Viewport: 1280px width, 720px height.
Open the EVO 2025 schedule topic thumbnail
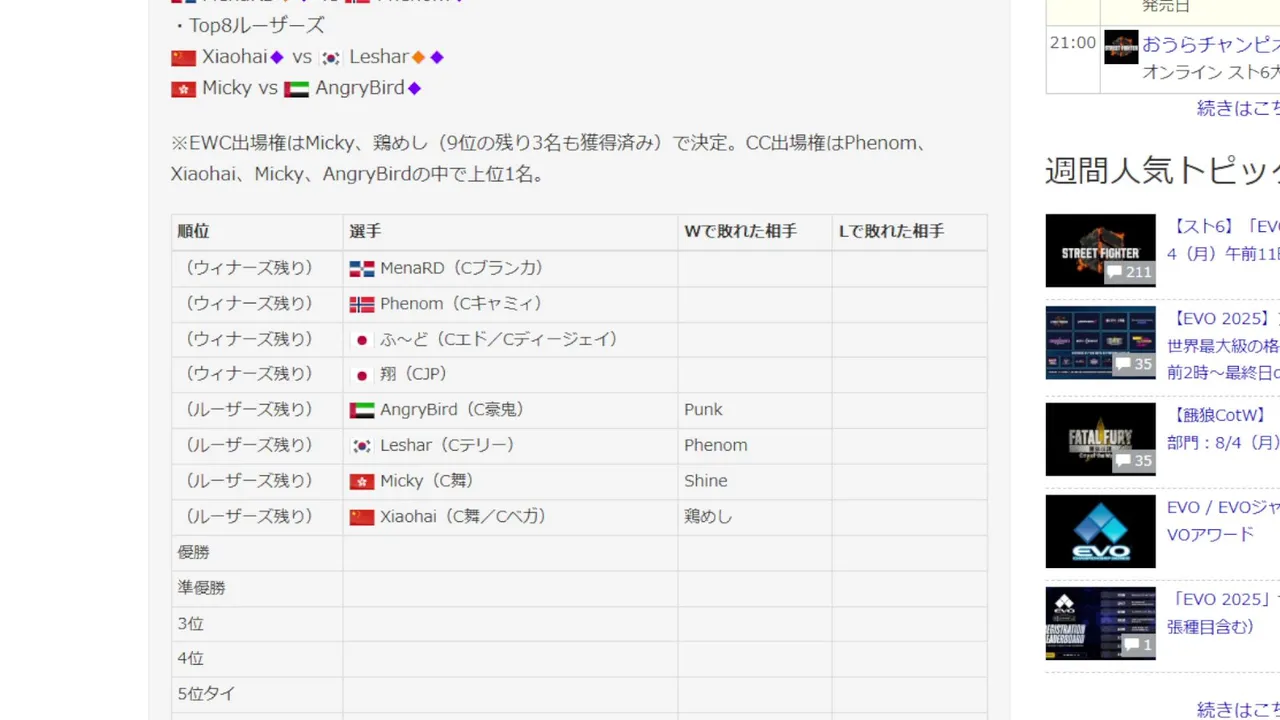coord(1100,343)
